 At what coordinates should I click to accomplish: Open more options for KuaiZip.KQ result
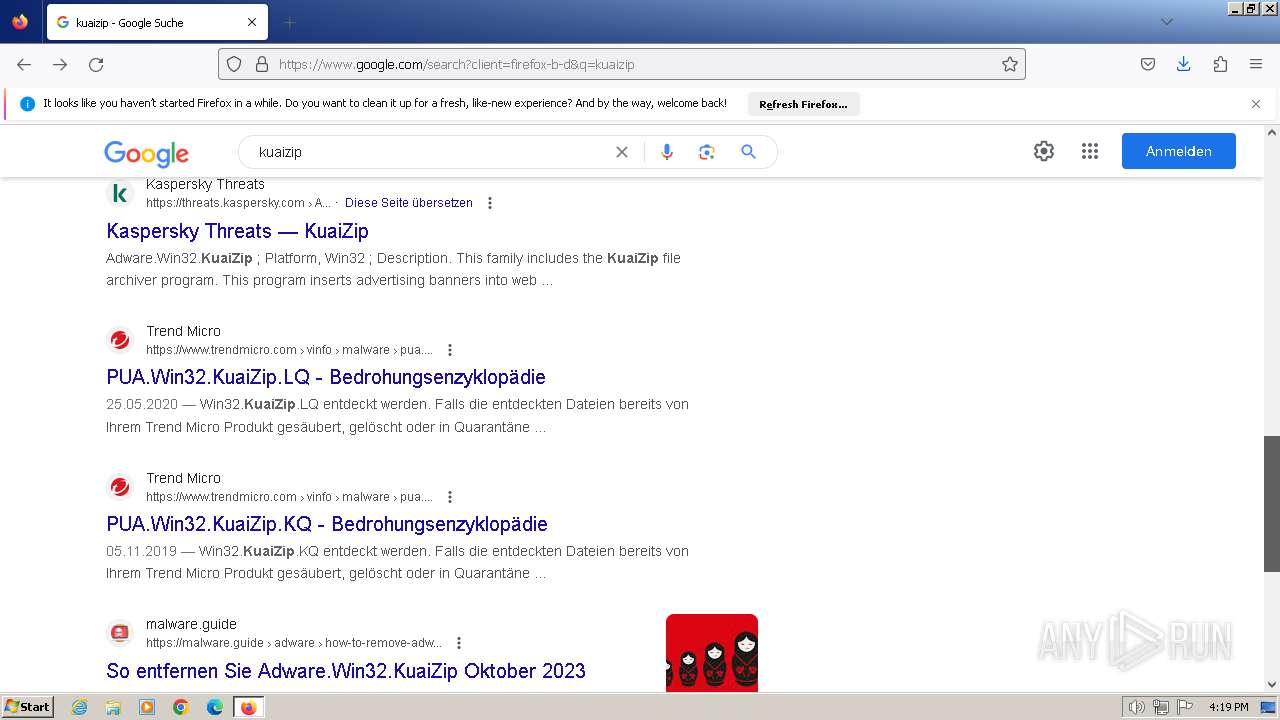[x=450, y=497]
